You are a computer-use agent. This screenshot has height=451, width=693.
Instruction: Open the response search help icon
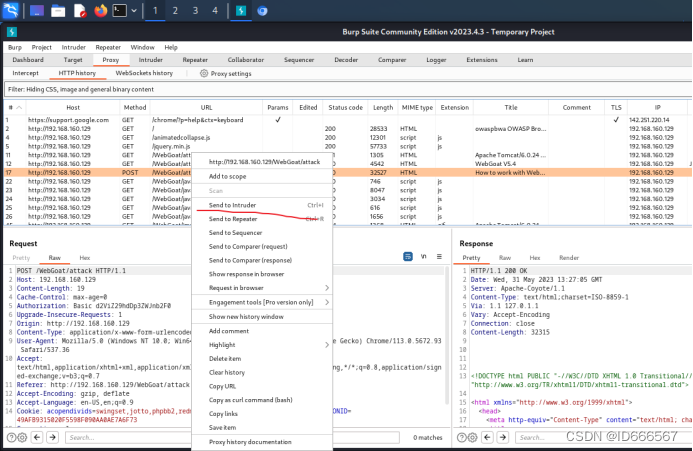461,438
